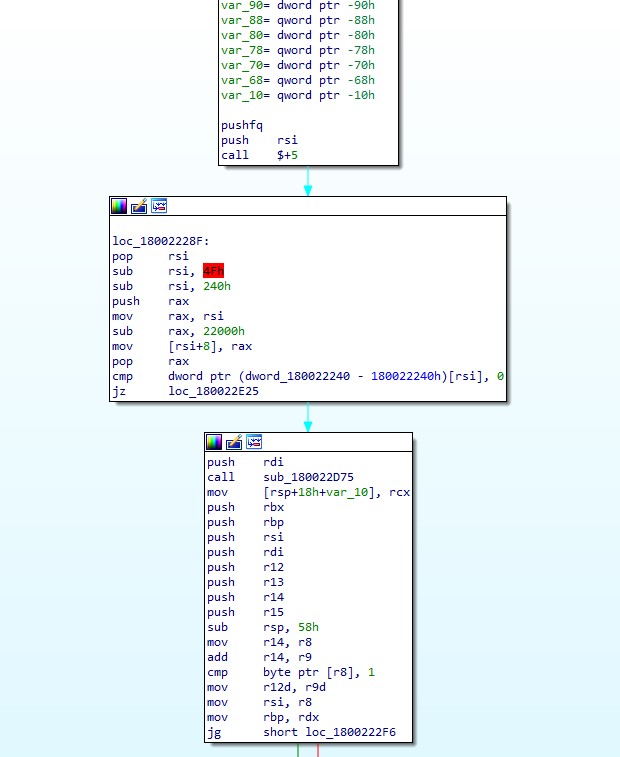Click 'var_88= qword ptr -88h' line

point(298,20)
